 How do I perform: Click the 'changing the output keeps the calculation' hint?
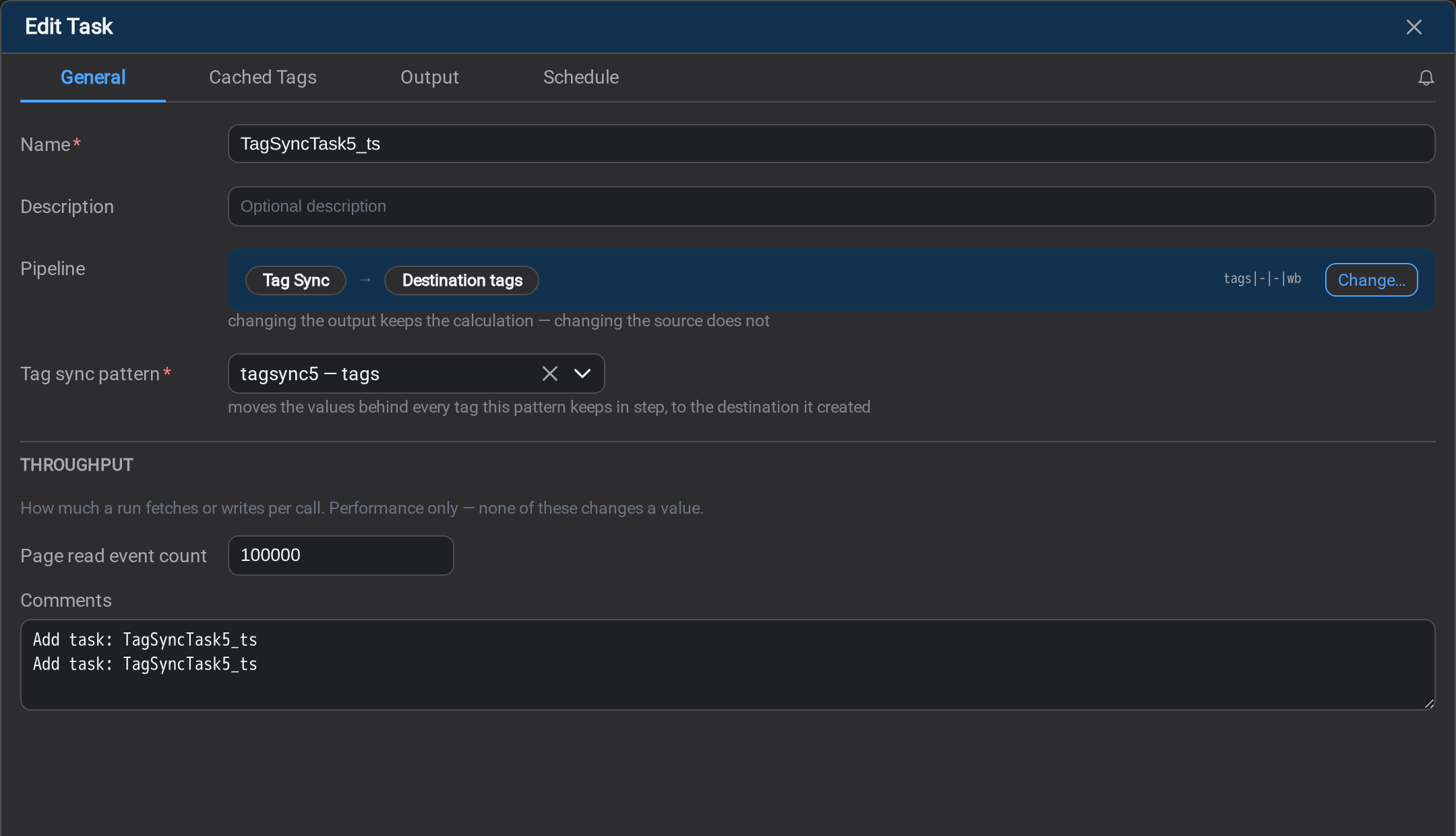498,321
